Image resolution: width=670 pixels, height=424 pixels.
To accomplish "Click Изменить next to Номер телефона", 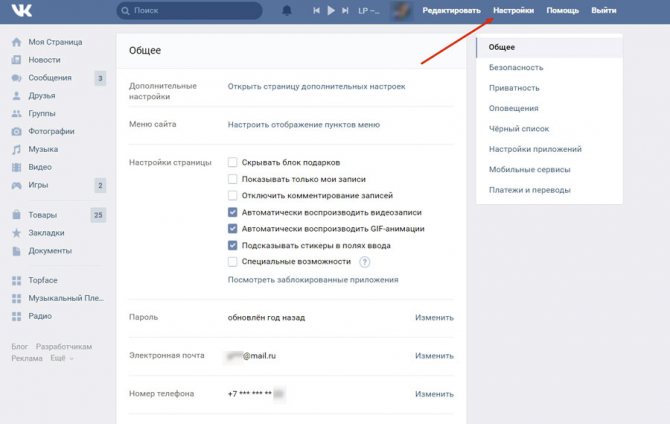I will pyautogui.click(x=434, y=394).
